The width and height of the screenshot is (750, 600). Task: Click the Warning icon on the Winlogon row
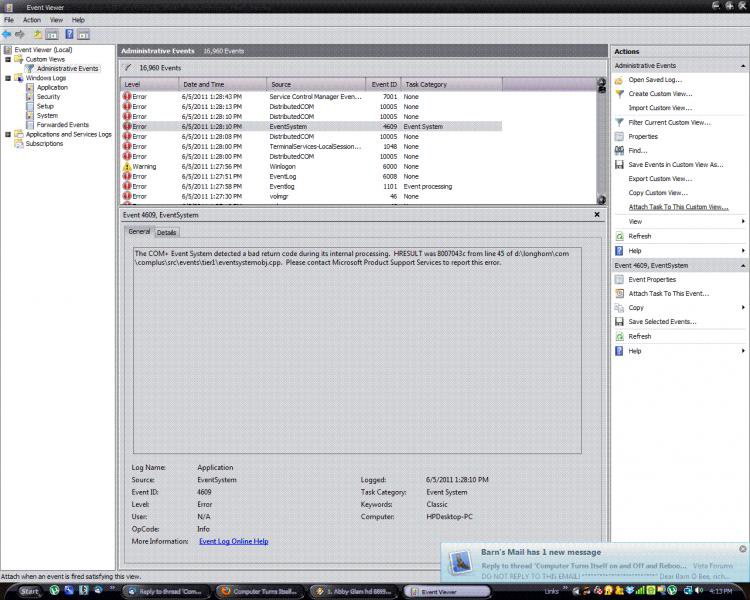tap(127, 167)
